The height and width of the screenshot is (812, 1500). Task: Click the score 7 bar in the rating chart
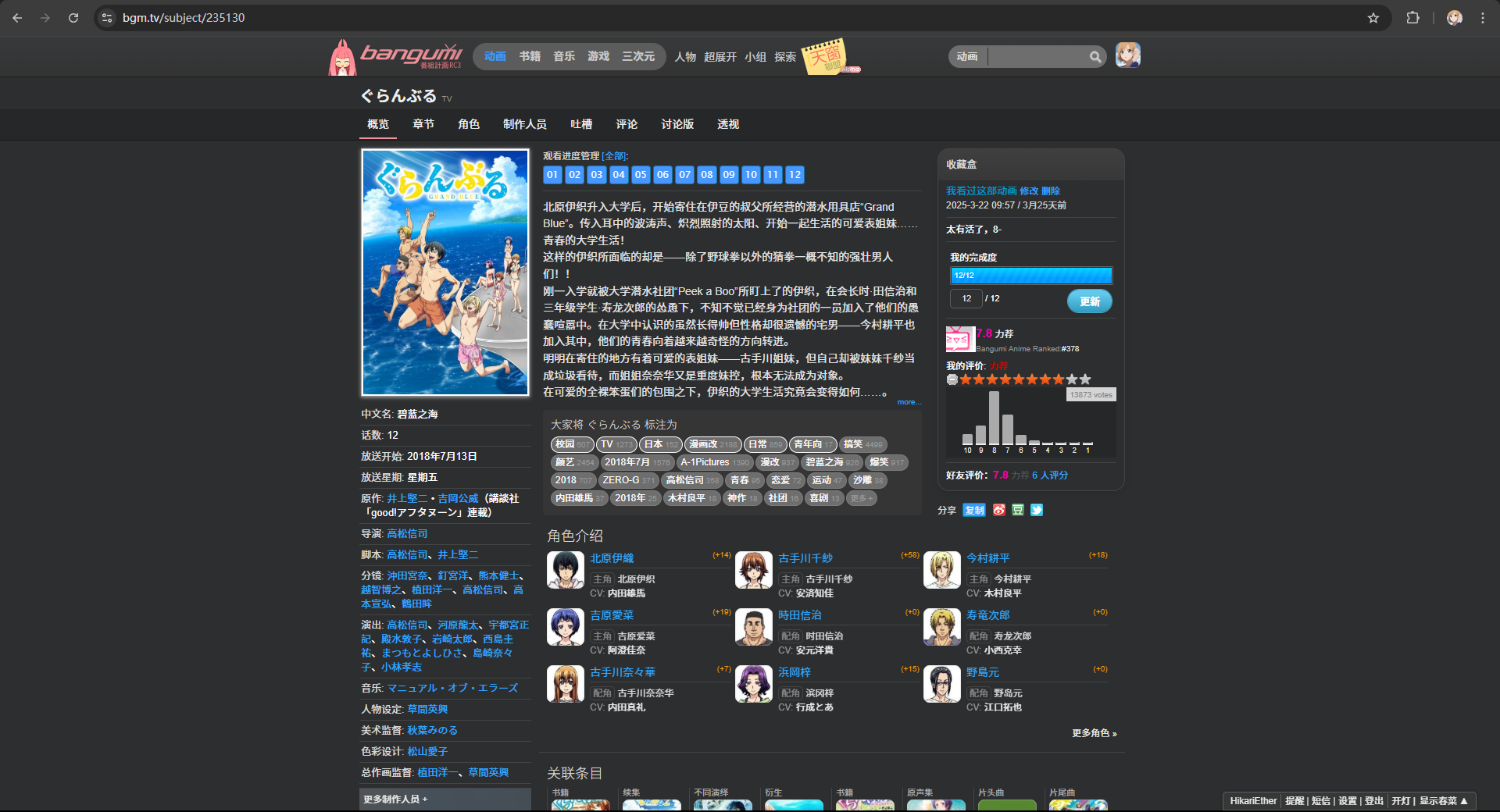click(x=1008, y=429)
